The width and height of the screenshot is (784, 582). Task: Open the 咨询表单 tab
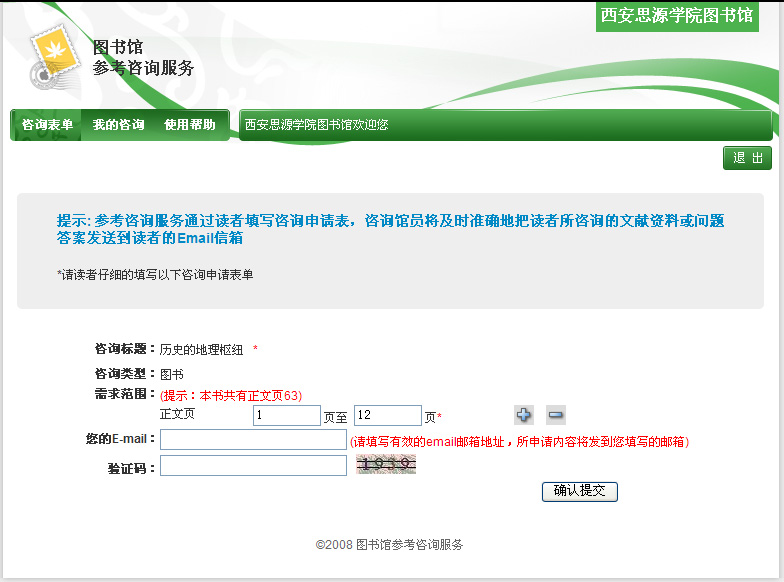coord(47,125)
